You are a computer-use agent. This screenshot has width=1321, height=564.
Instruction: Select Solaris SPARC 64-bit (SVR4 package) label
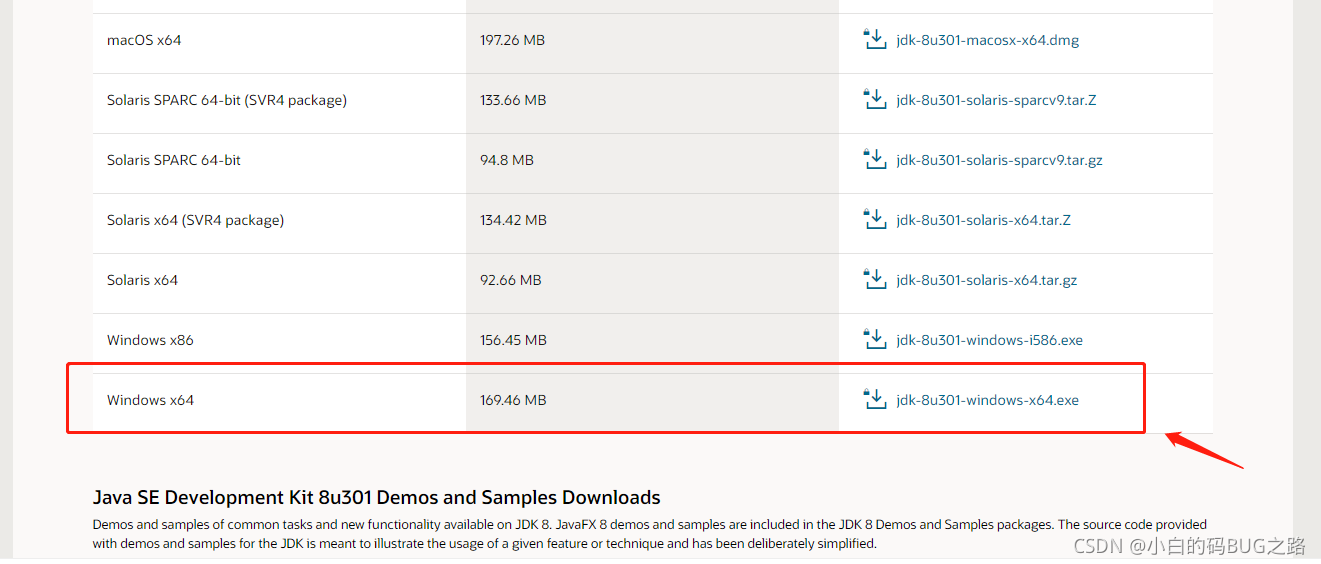(x=227, y=101)
